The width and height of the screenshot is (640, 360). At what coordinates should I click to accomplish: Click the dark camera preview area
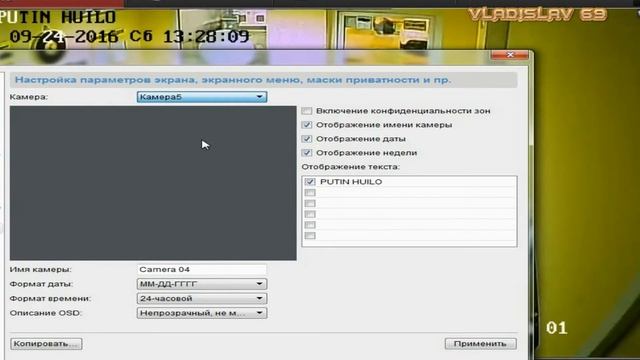point(153,183)
